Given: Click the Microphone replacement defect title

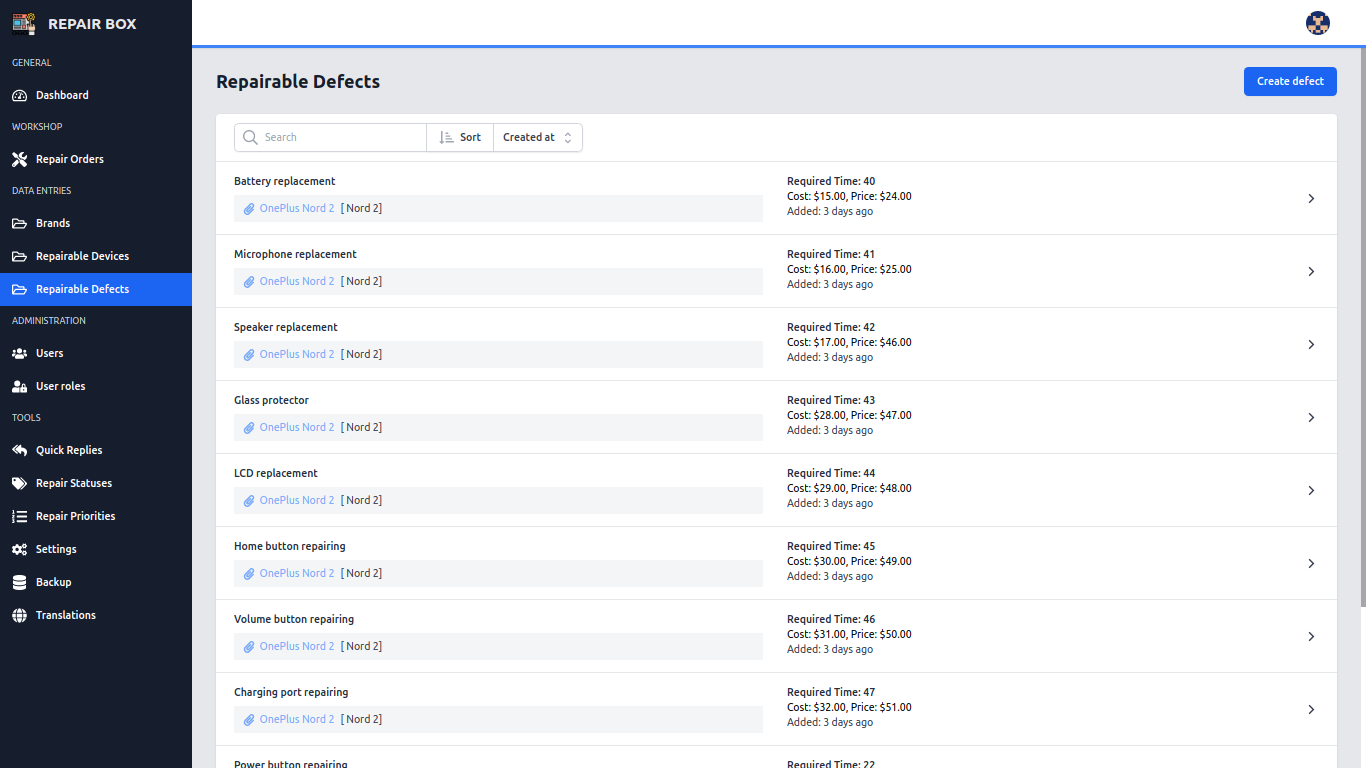Looking at the screenshot, I should pos(295,254).
